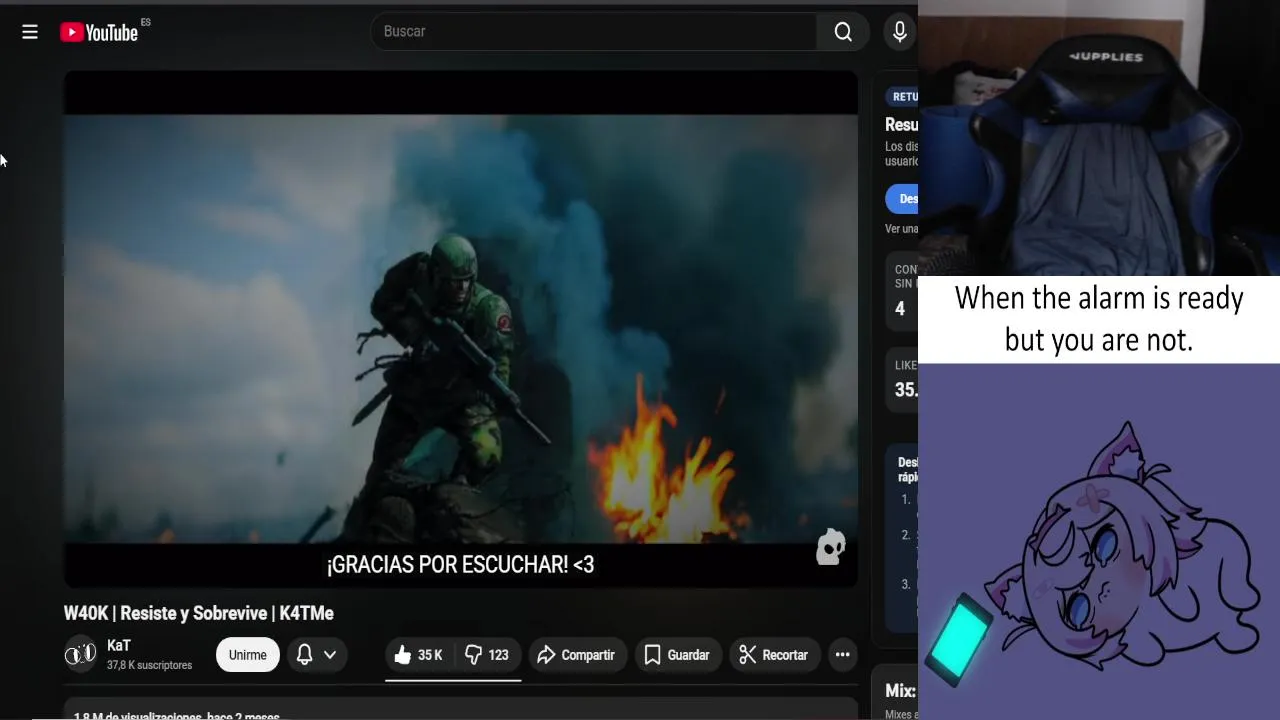Viewport: 1280px width, 720px height.
Task: Like the video with thumbs up 35 K
Action: pos(419,655)
